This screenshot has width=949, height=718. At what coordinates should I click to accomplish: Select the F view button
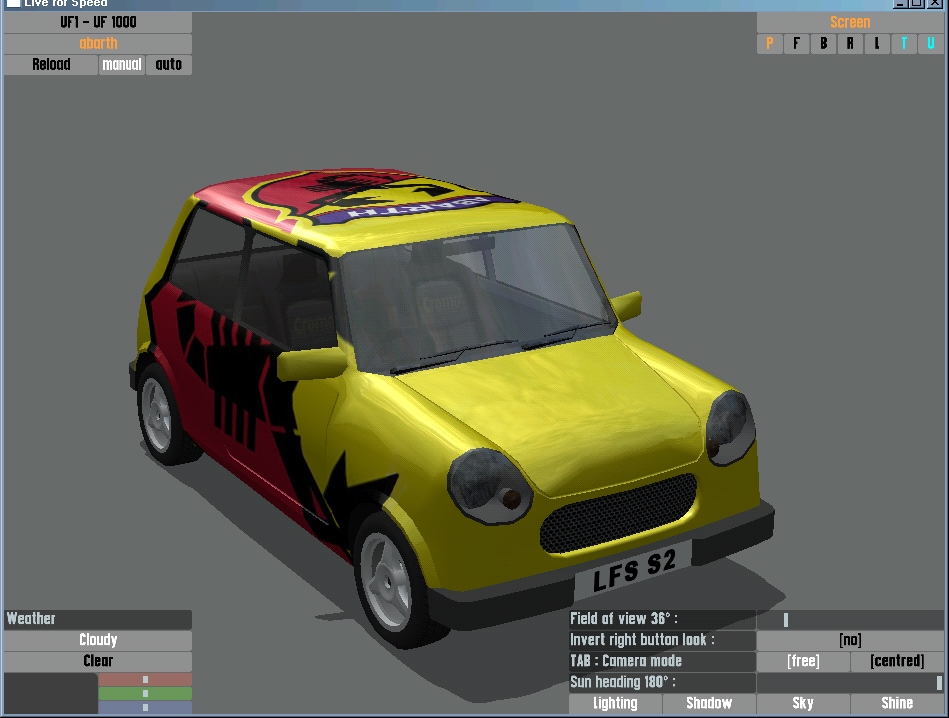tap(796, 44)
